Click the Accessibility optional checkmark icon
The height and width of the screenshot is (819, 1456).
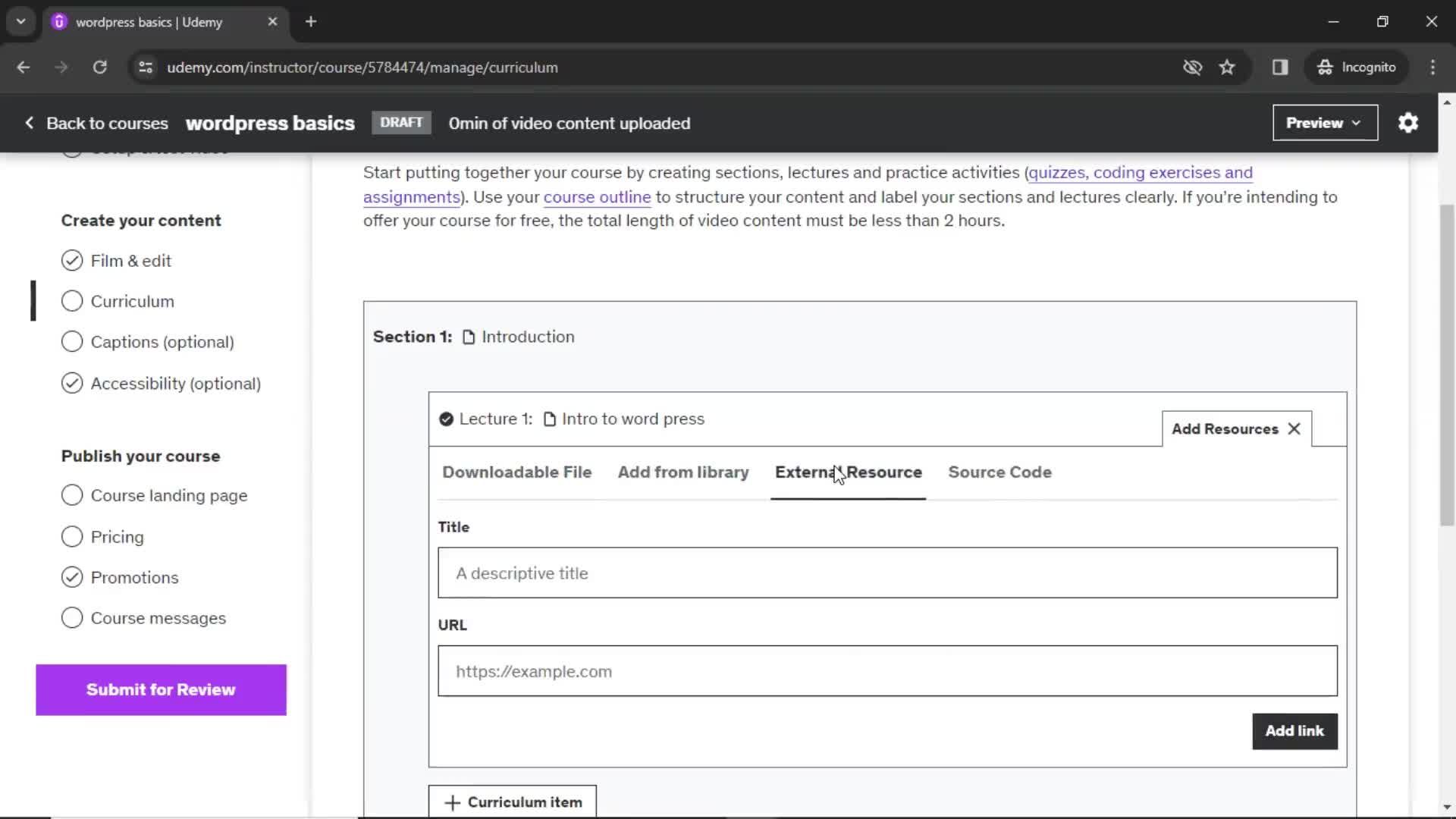pyautogui.click(x=71, y=383)
